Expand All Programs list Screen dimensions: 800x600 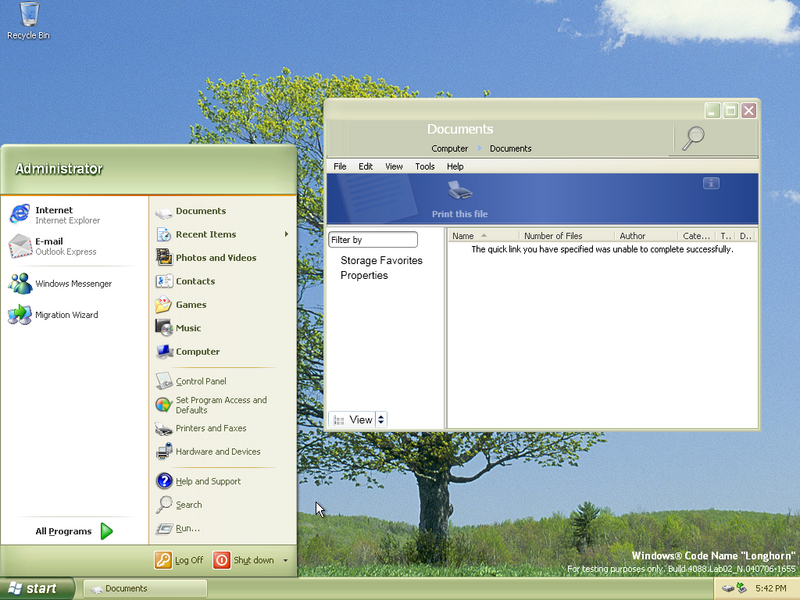point(74,531)
